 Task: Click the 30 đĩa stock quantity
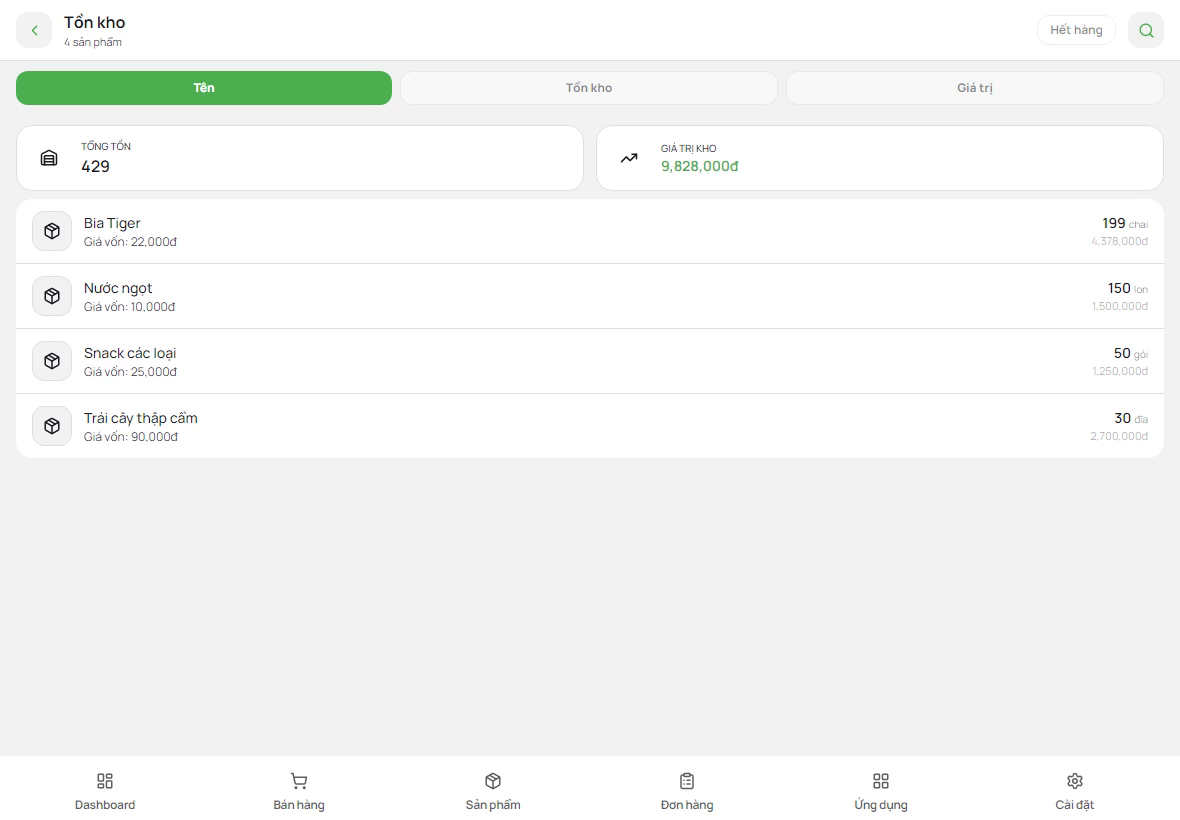[1131, 418]
